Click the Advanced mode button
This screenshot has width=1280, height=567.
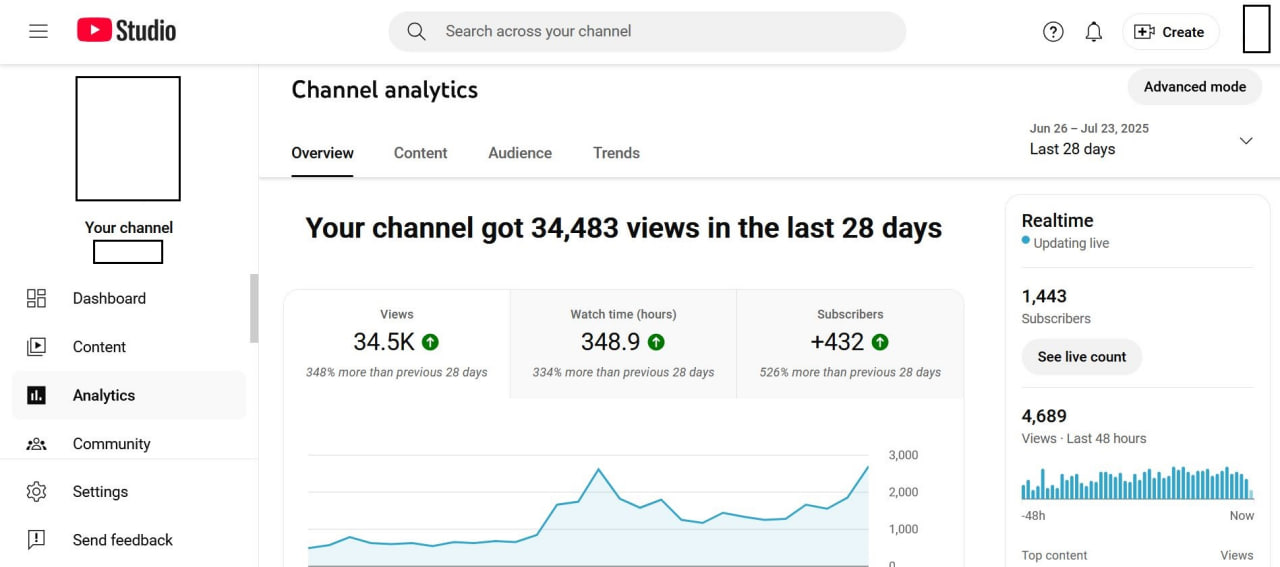pos(1194,87)
